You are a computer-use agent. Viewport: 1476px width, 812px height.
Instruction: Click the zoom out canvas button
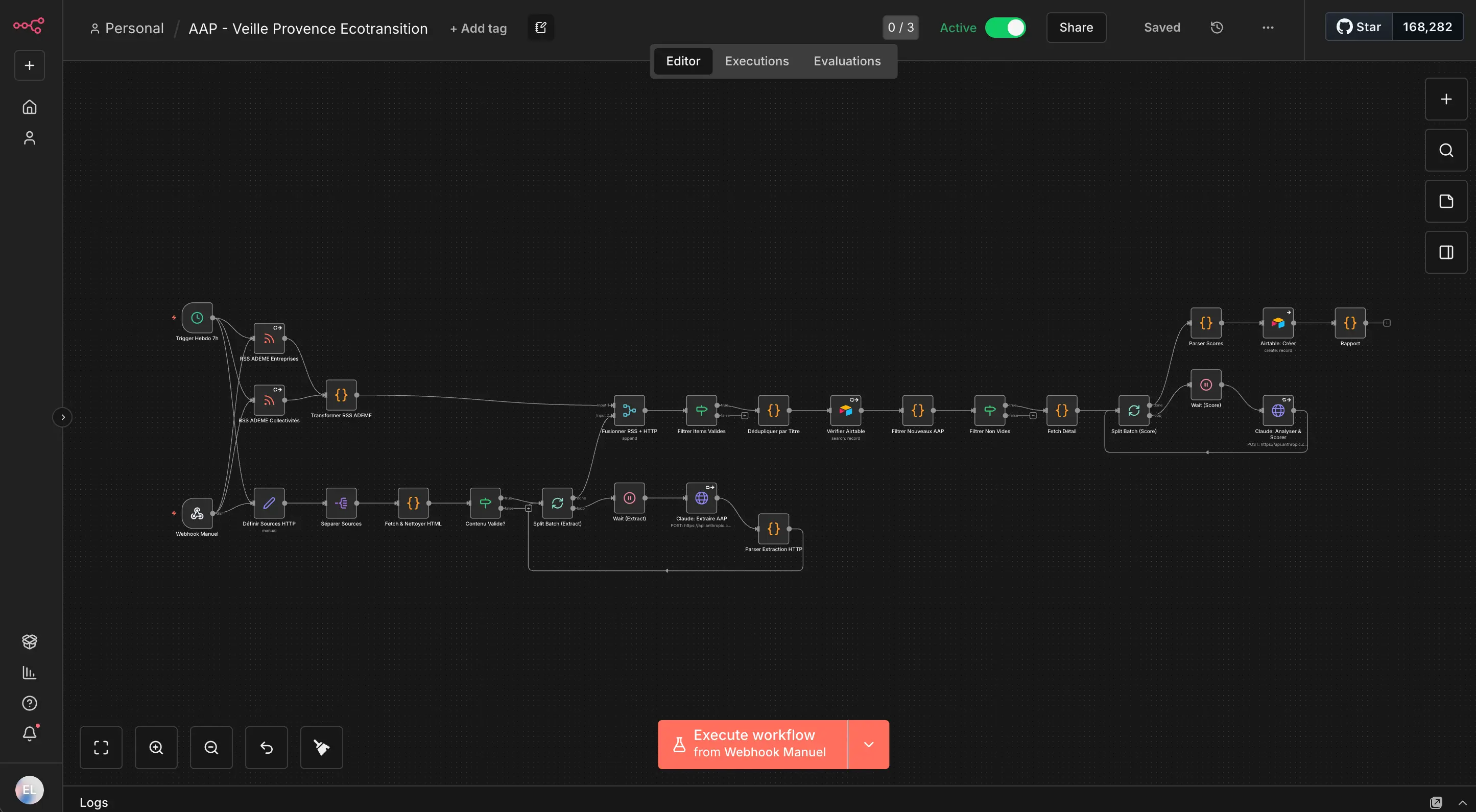tap(211, 747)
